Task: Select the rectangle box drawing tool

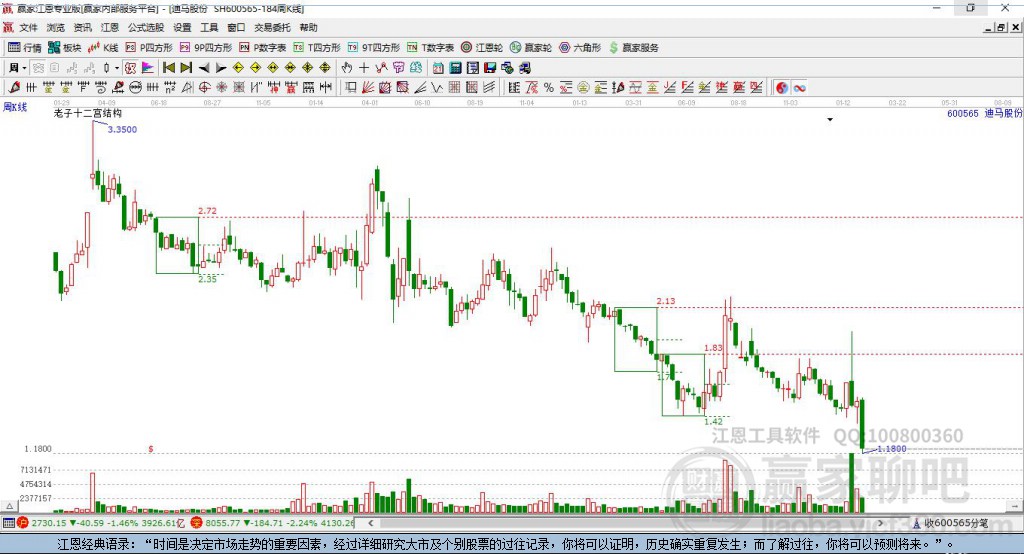Action: pos(351,88)
